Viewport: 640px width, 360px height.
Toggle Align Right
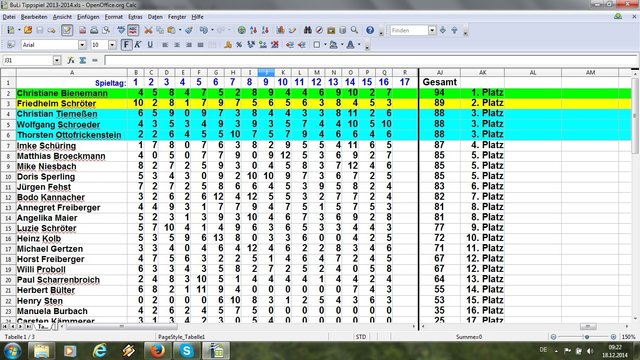189,45
